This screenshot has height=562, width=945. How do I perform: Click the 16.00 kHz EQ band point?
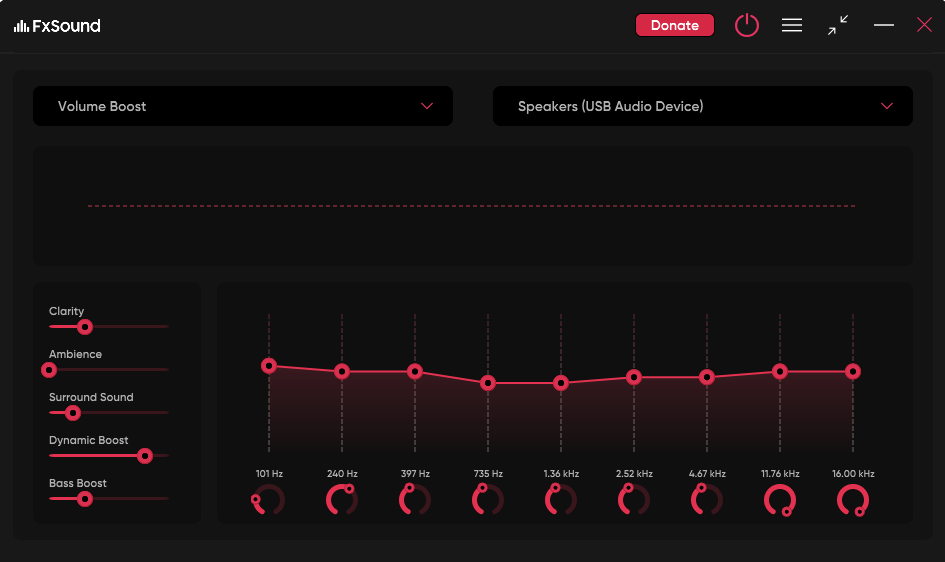853,372
